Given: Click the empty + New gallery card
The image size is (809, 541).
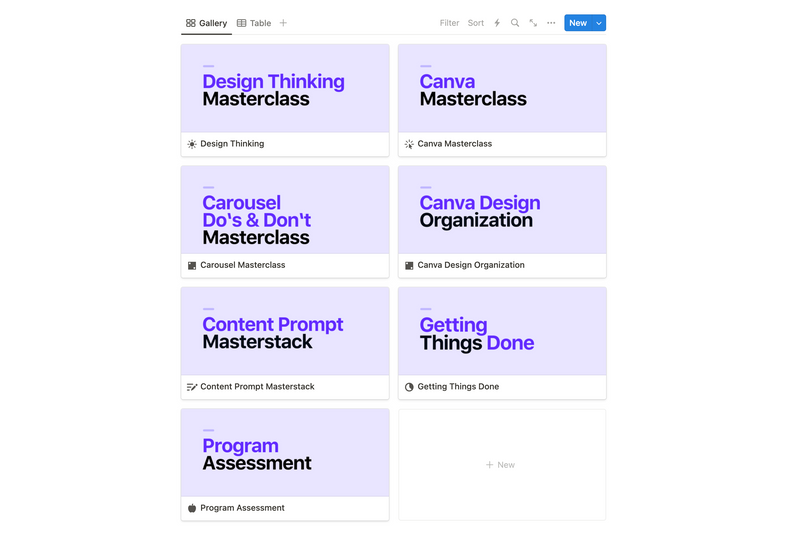Looking at the screenshot, I should coord(502,465).
